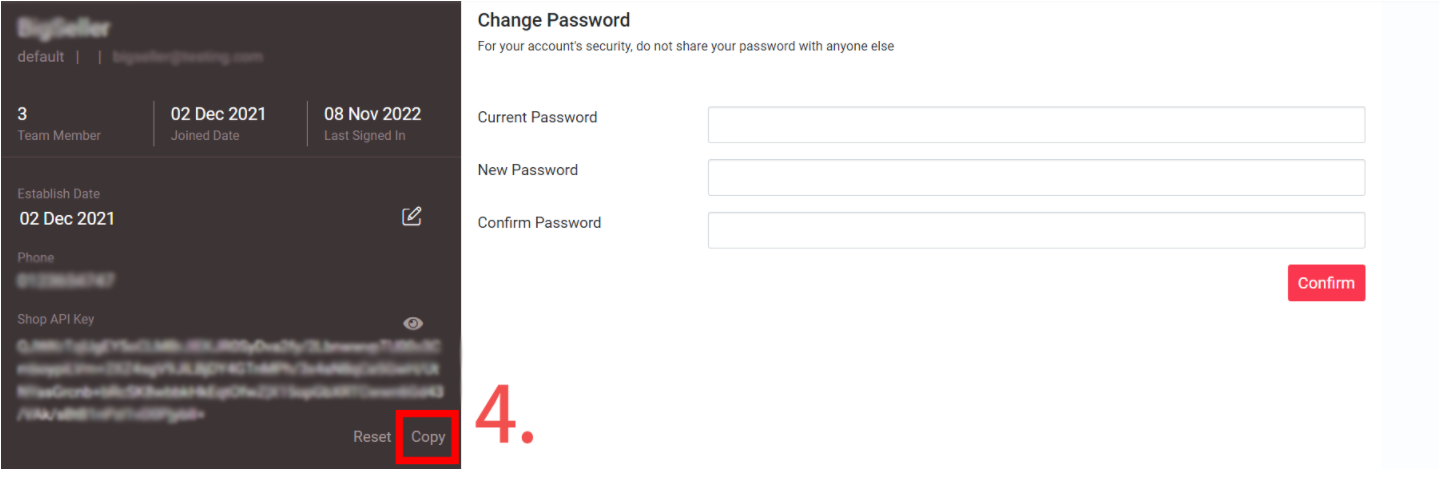The height and width of the screenshot is (504, 1439).
Task: Click the Current Password label
Action: [x=537, y=117]
